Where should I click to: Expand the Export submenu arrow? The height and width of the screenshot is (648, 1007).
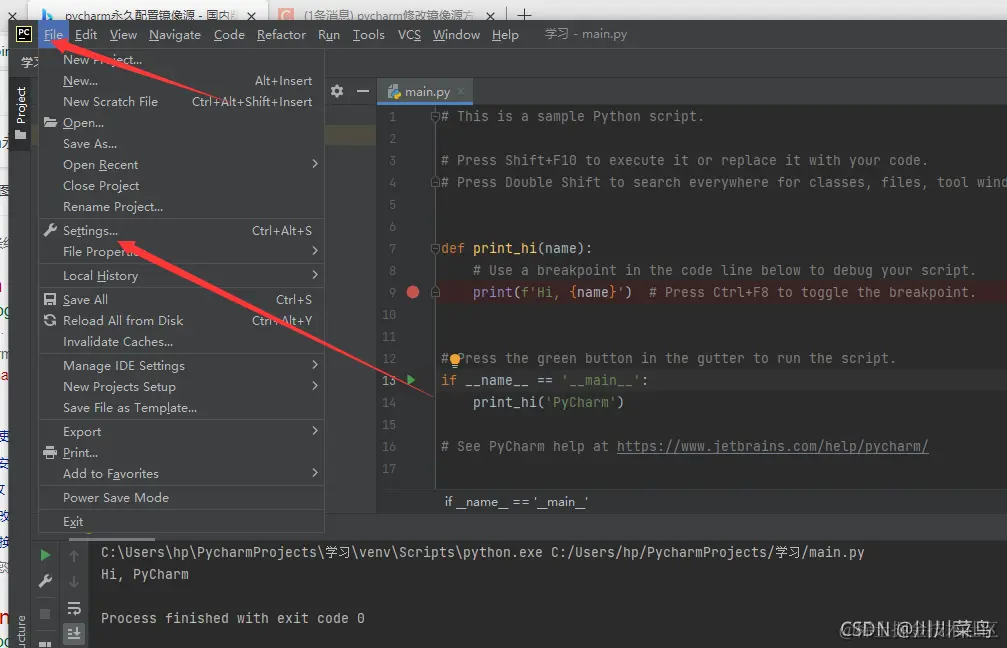(x=315, y=431)
